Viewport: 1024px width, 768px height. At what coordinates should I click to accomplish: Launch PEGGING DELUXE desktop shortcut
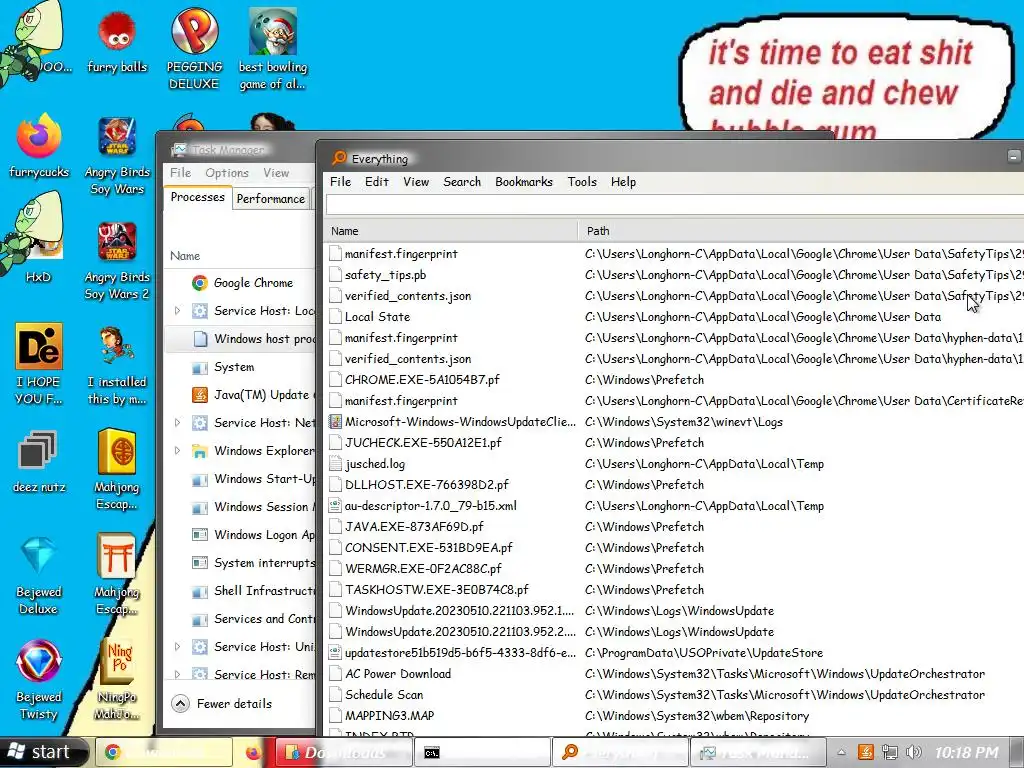click(194, 49)
